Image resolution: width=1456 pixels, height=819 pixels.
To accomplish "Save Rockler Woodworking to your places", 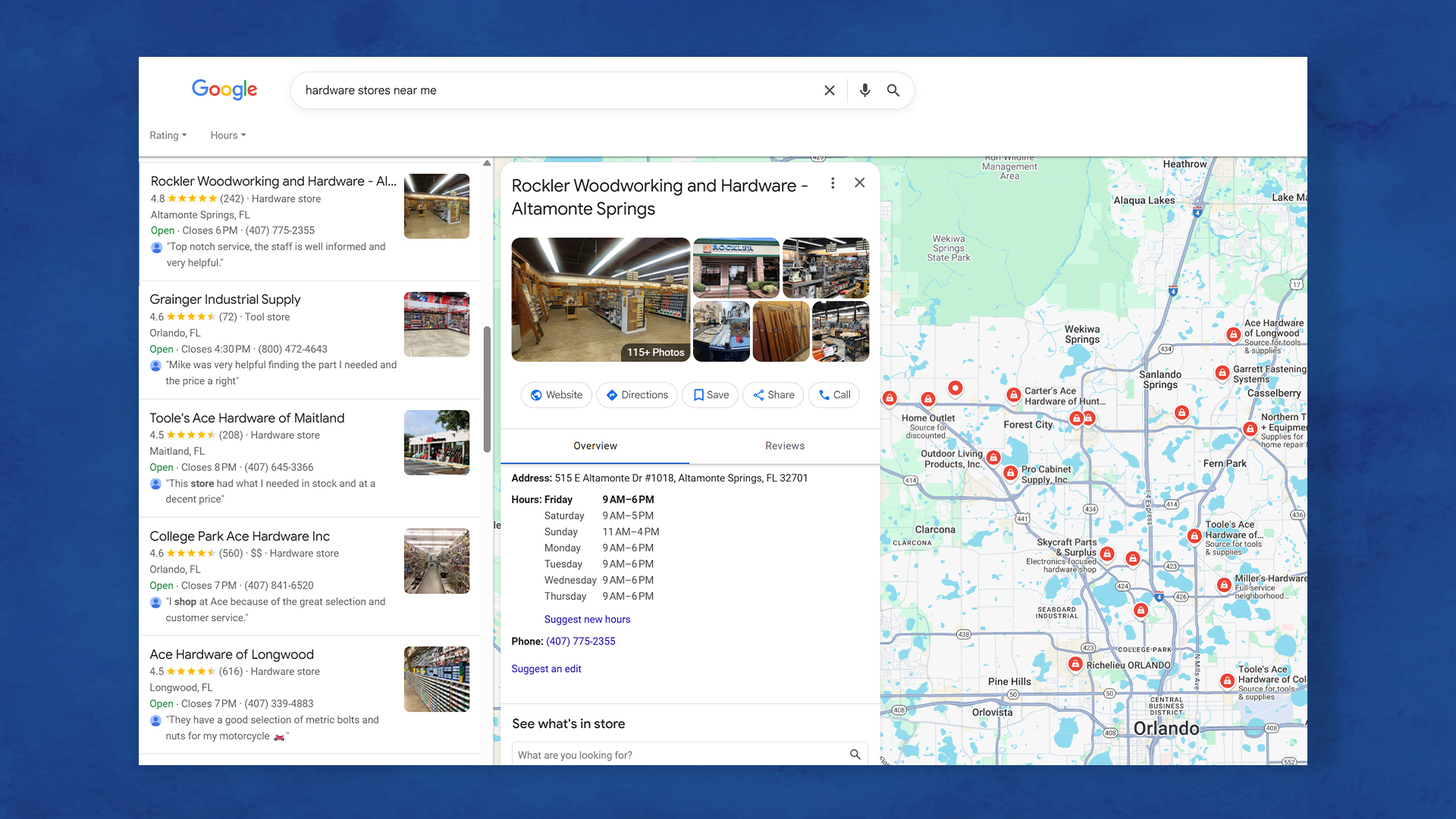I will point(710,394).
